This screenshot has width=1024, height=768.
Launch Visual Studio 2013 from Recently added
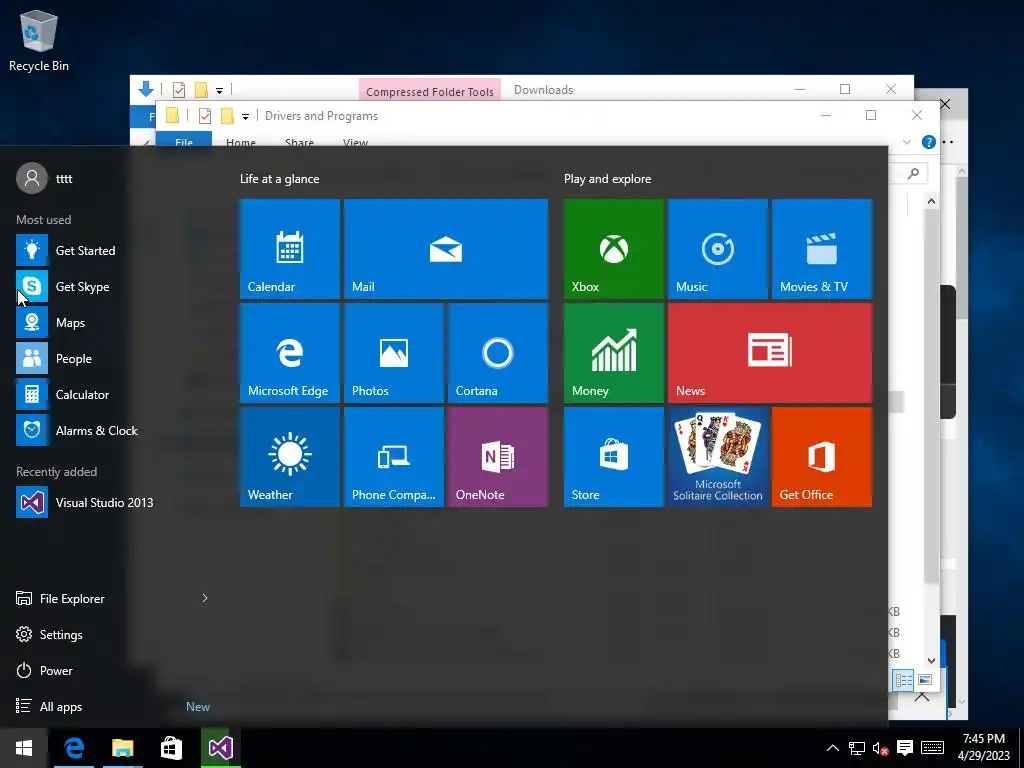pos(111,502)
